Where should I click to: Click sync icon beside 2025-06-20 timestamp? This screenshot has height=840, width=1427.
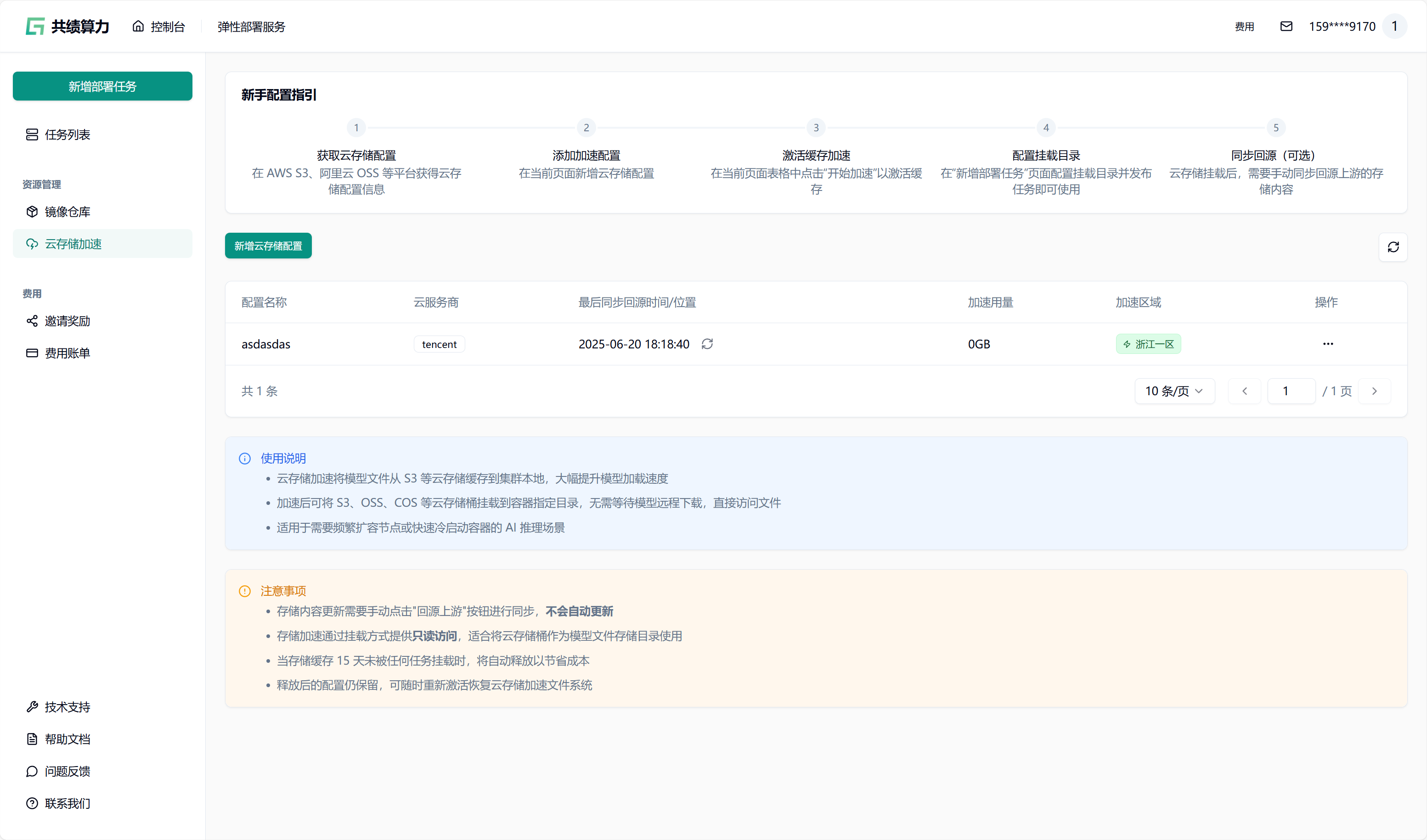(707, 344)
